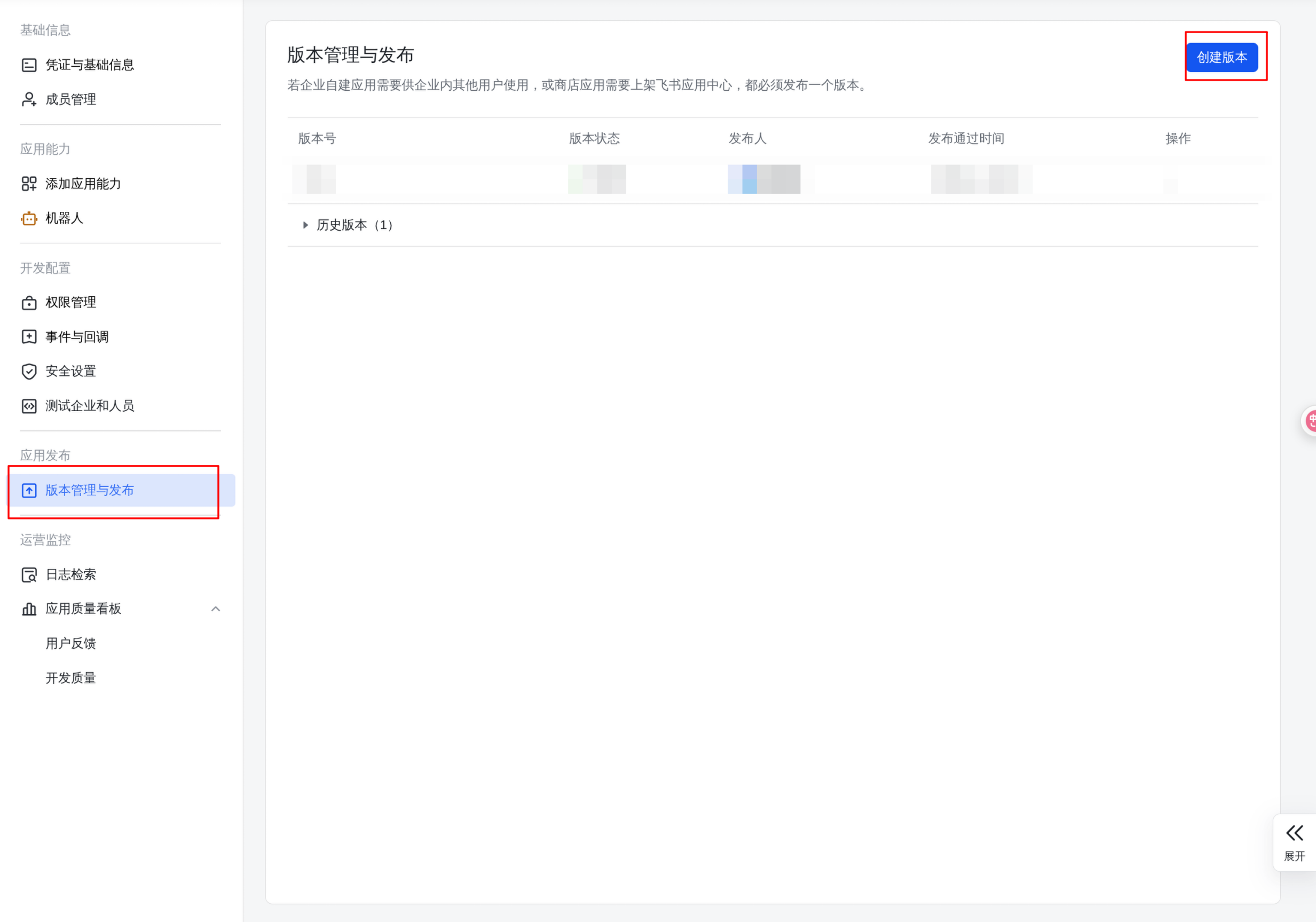Click the 日志检索 search-log icon
Image resolution: width=1316 pixels, height=922 pixels.
pyautogui.click(x=29, y=575)
